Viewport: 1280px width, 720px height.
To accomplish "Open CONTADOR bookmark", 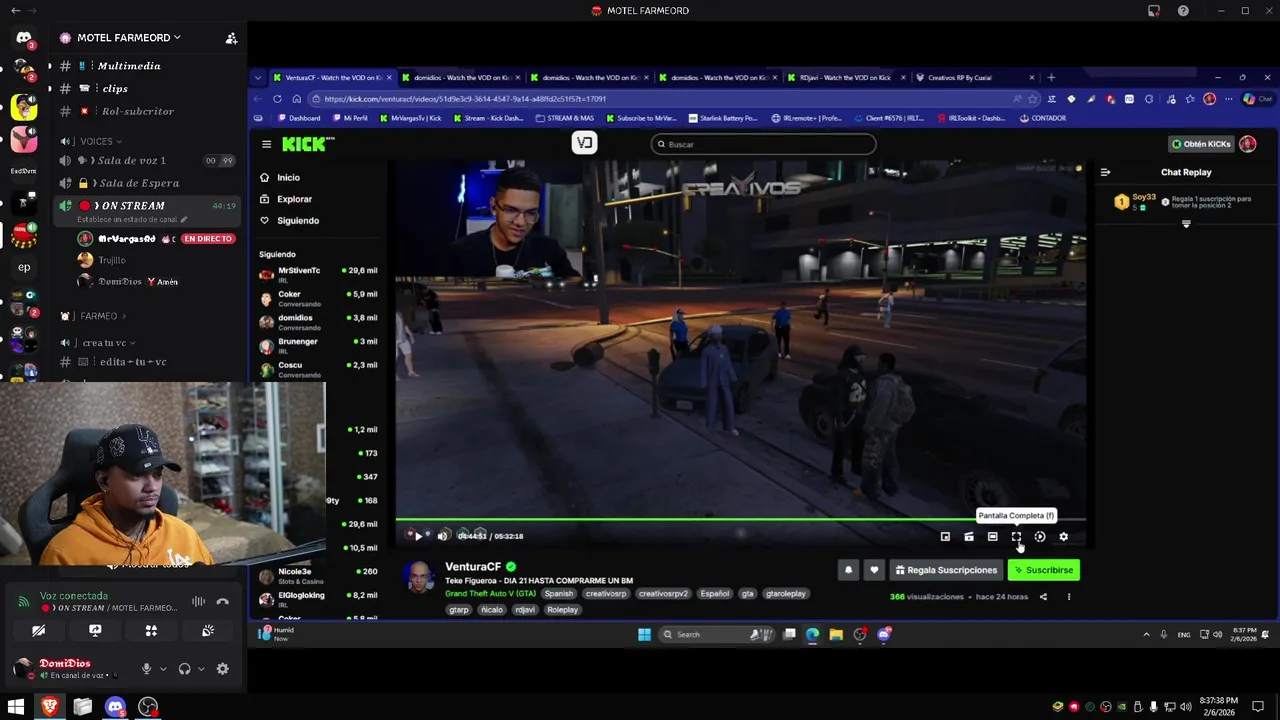I will [1043, 118].
